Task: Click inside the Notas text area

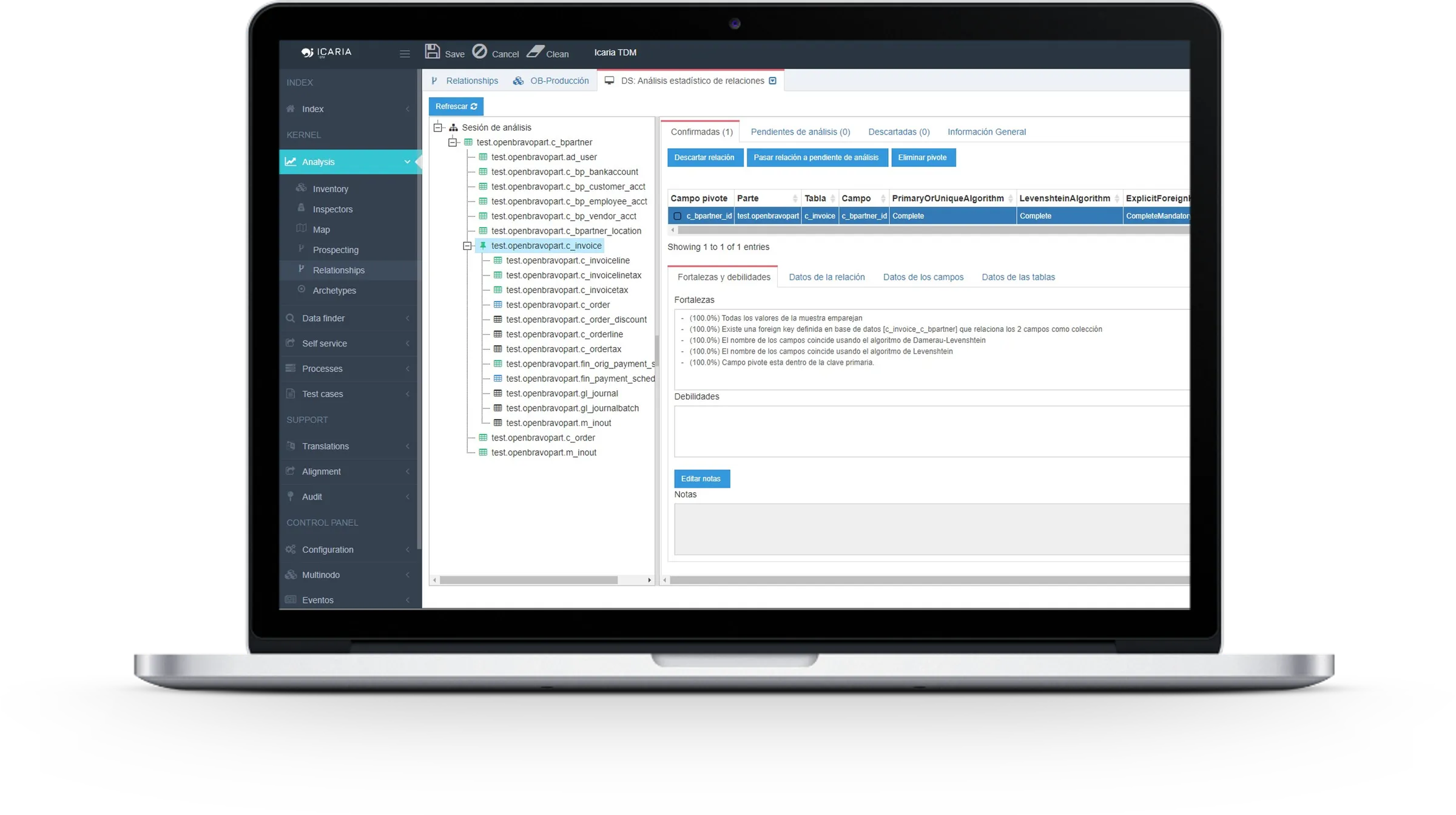Action: click(x=931, y=529)
